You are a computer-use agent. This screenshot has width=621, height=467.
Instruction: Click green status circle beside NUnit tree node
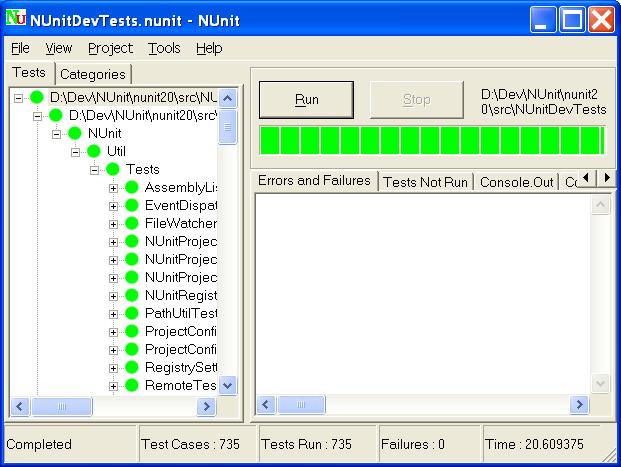pos(75,133)
